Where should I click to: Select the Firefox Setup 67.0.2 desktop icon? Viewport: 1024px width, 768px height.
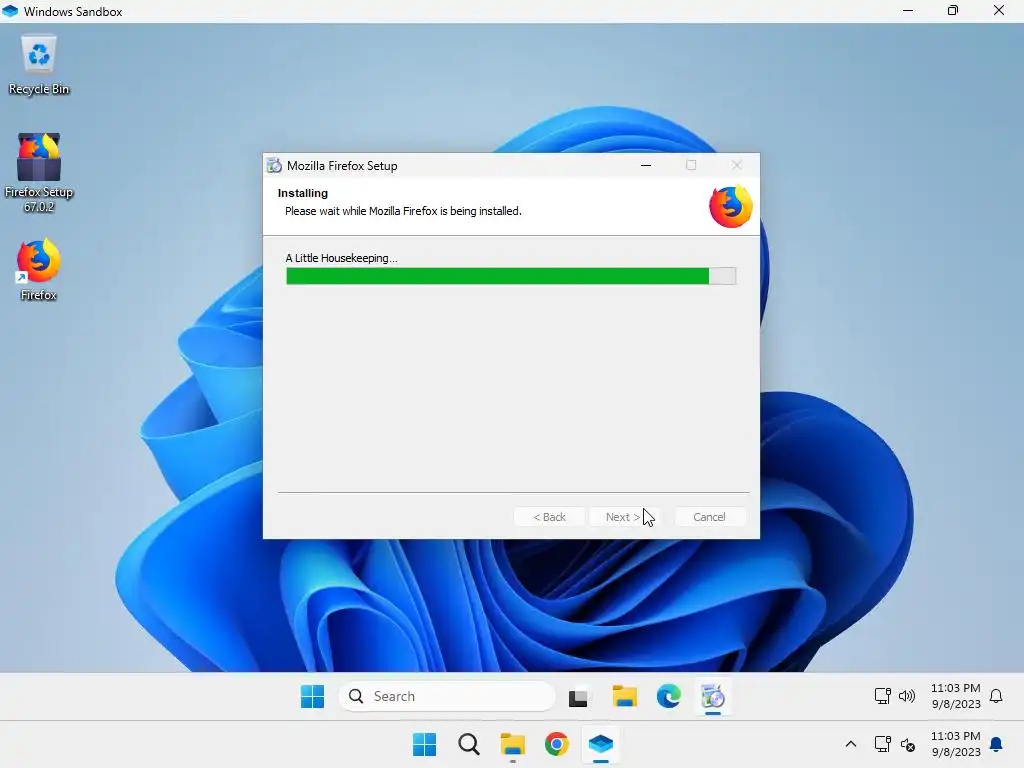pos(39,172)
